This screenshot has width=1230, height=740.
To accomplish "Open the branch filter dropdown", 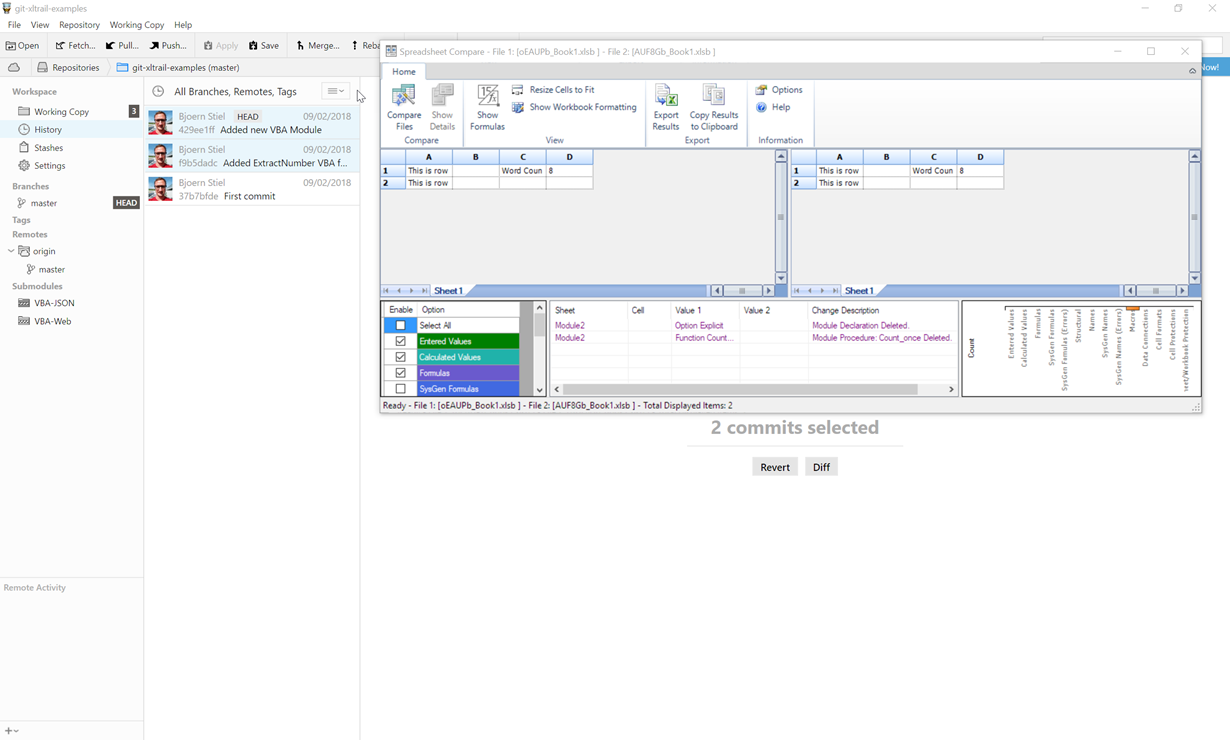I will [334, 91].
